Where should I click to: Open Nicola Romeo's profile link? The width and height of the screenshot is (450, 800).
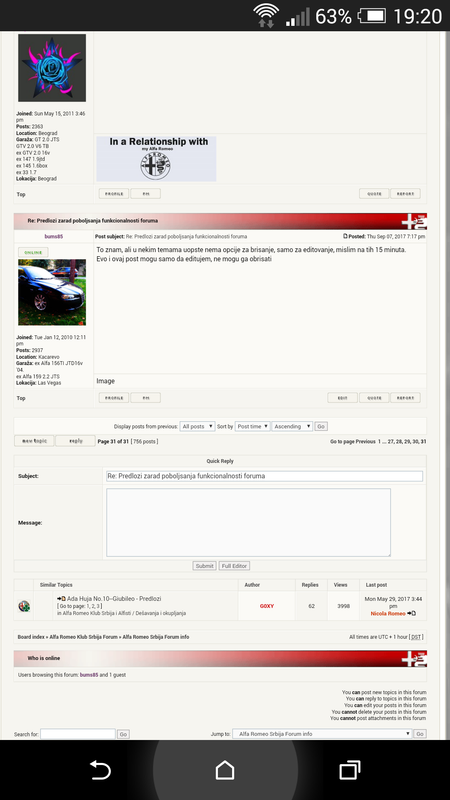(388, 613)
